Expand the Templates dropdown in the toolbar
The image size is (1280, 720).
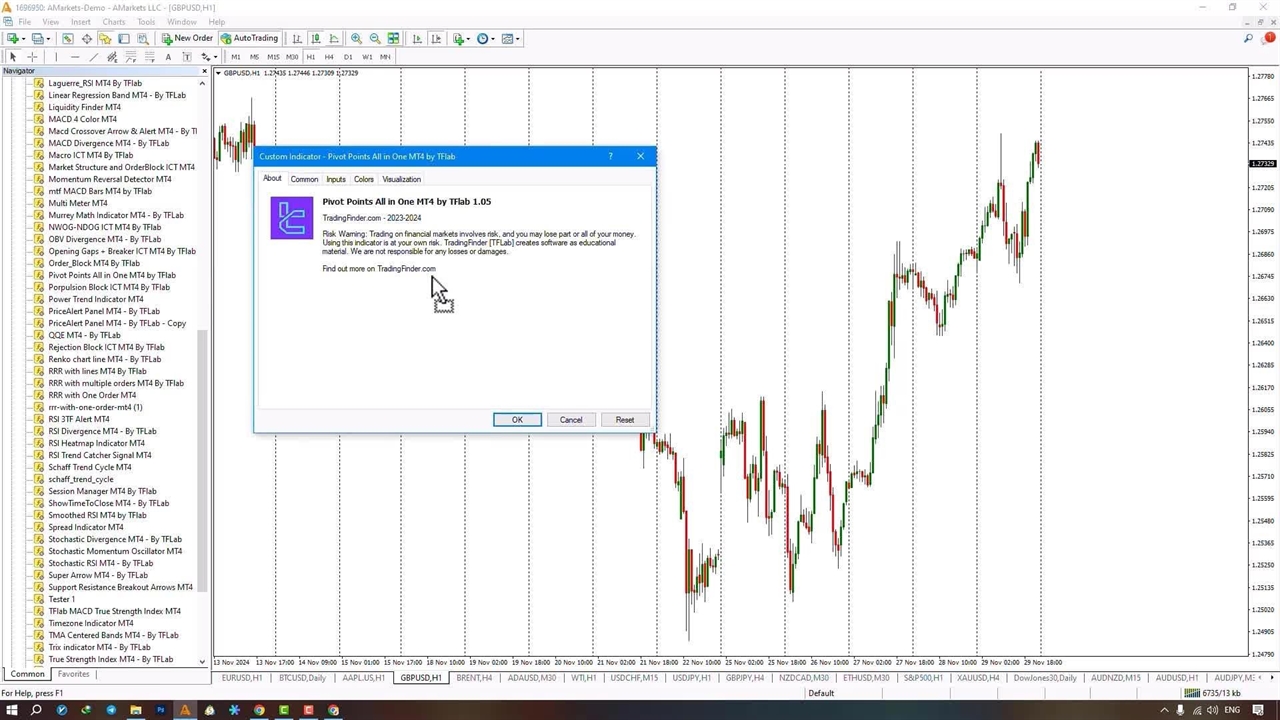pos(510,38)
